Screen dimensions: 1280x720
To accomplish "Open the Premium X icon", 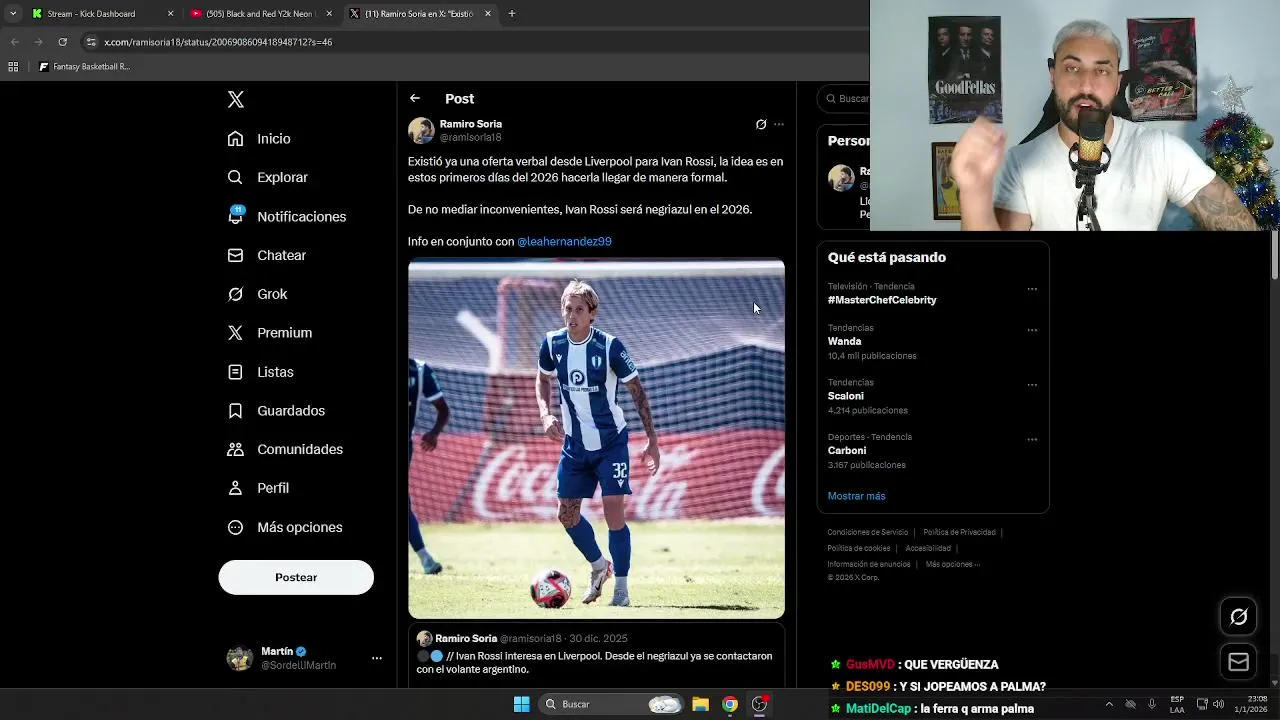I will pyautogui.click(x=235, y=333).
